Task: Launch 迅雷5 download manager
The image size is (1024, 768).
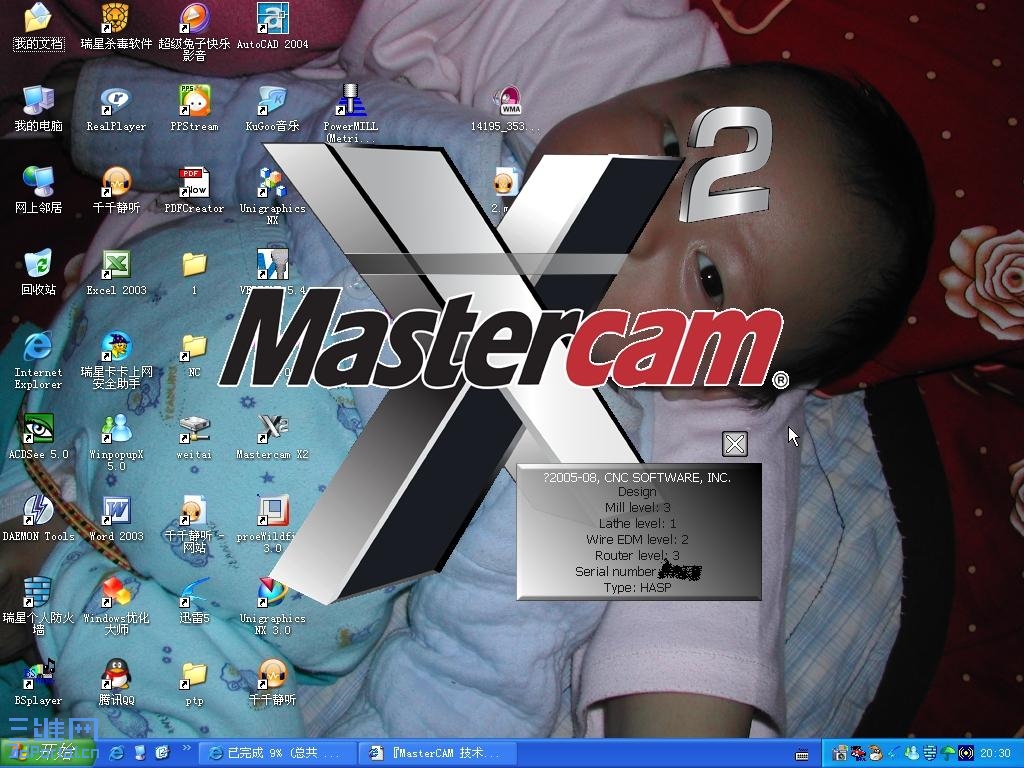Action: pos(194,601)
